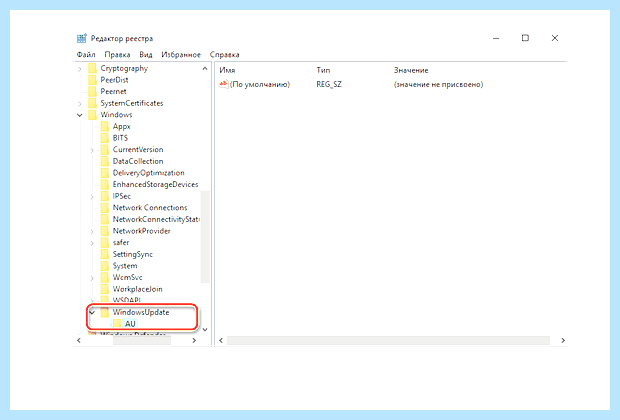Minimize the Редактор реестра window

[496, 38]
